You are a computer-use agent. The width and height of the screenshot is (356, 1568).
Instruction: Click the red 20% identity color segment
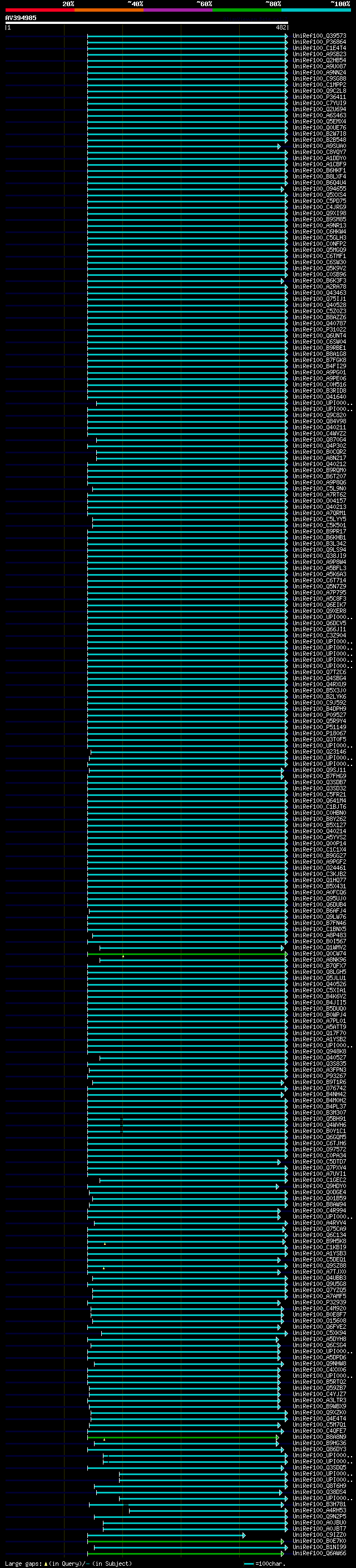(x=39, y=10)
